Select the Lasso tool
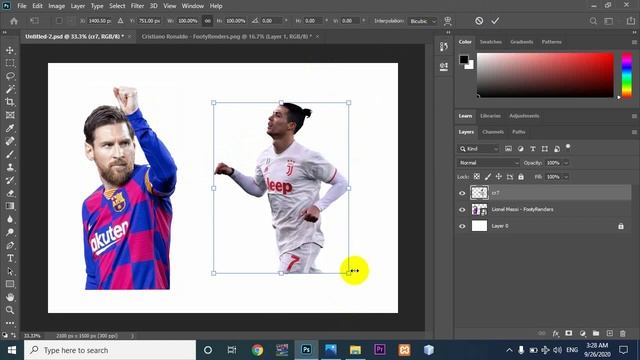 [x=10, y=76]
